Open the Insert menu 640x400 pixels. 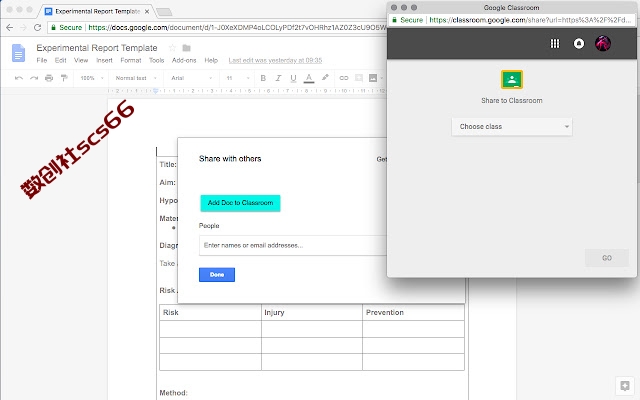104,60
